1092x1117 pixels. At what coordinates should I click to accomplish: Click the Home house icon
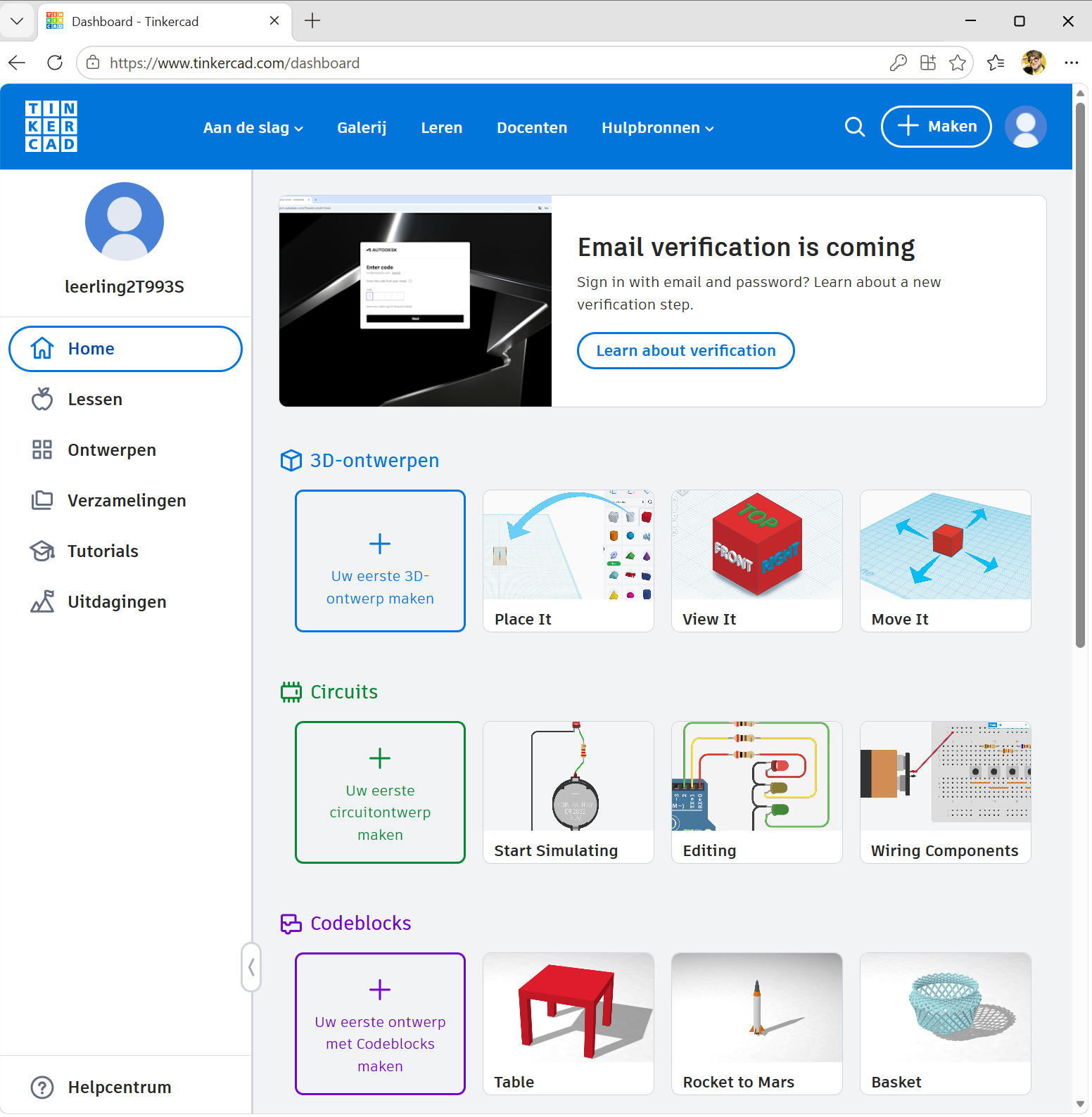point(42,348)
